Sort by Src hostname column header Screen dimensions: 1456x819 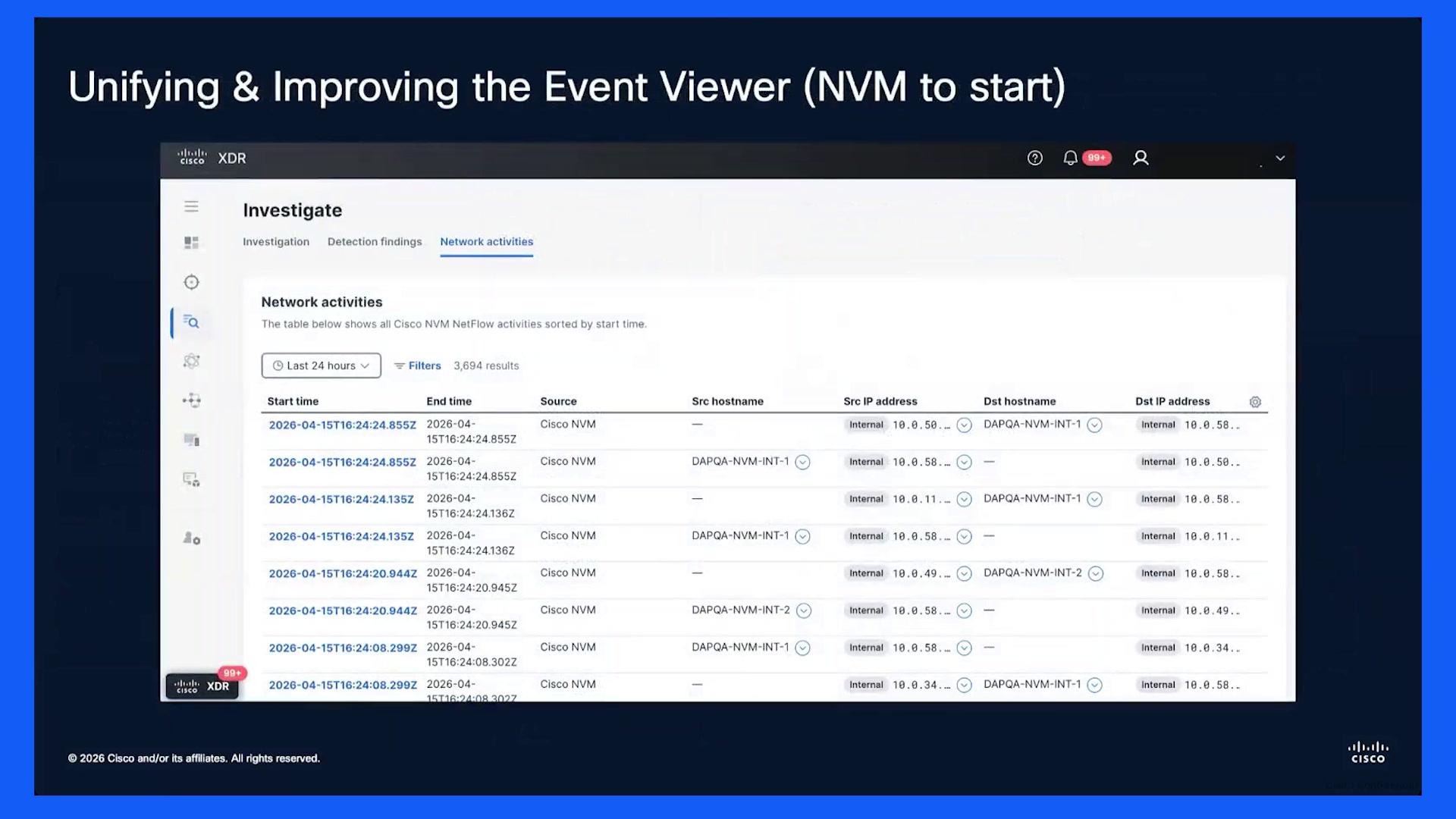(727, 402)
